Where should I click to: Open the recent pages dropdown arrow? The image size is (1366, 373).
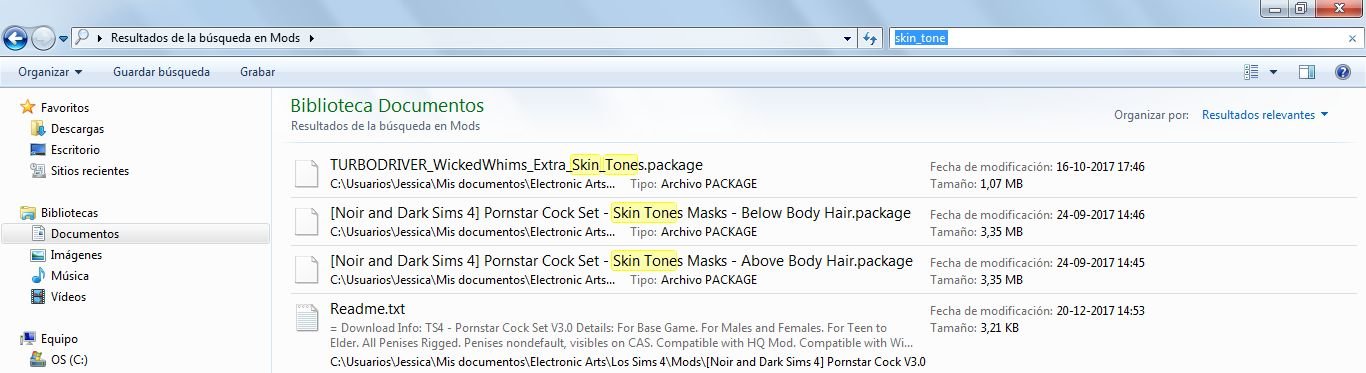click(x=63, y=39)
